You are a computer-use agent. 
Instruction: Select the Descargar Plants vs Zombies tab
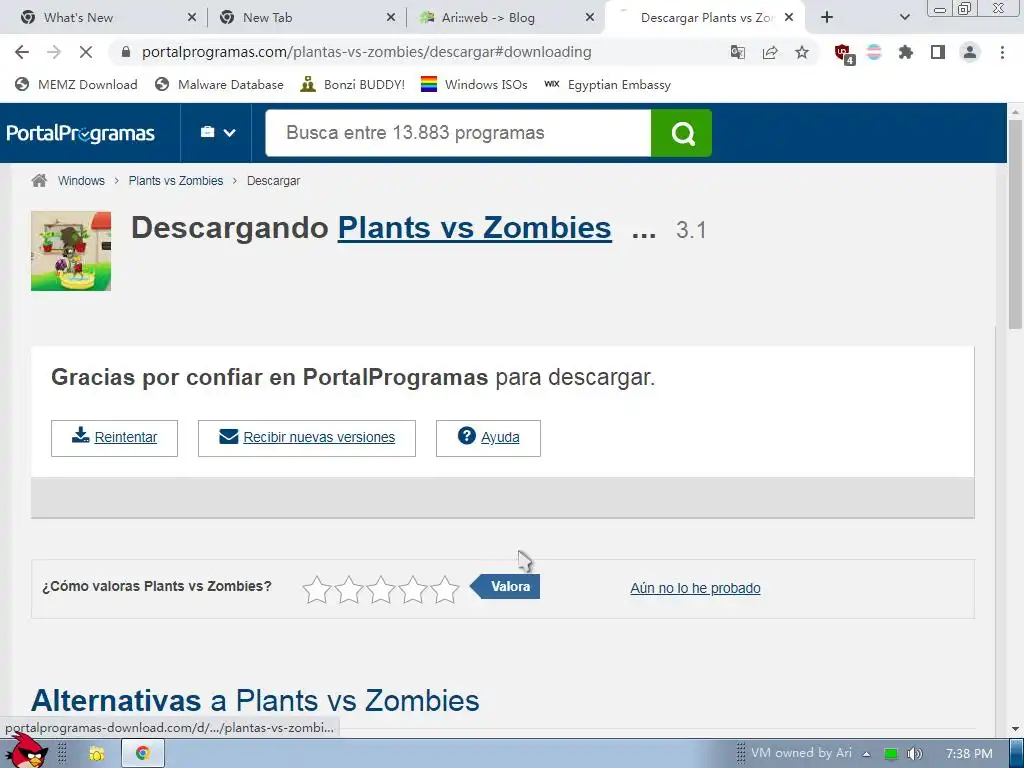[x=705, y=18]
